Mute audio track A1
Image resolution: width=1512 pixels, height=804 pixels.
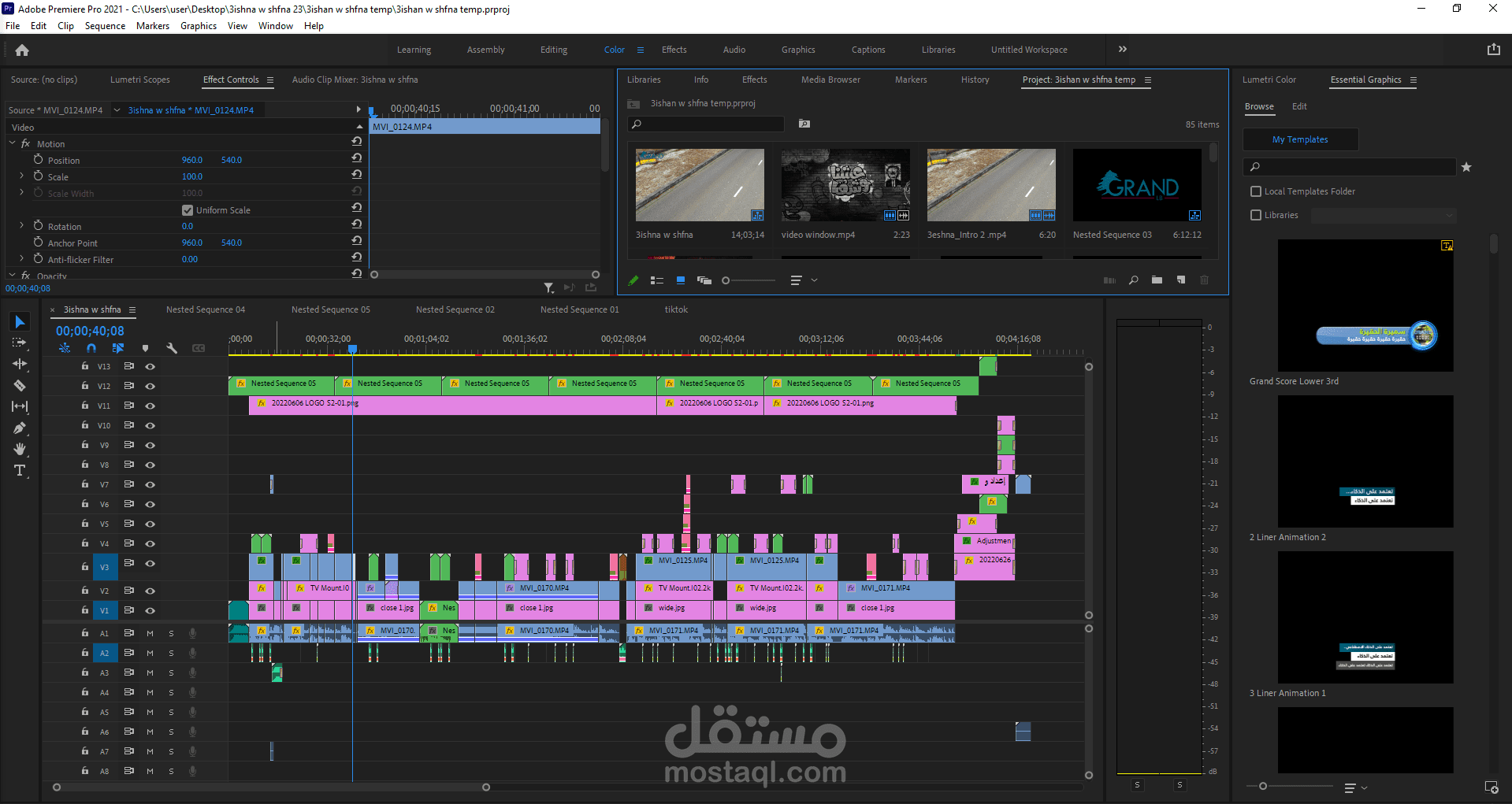tap(150, 633)
